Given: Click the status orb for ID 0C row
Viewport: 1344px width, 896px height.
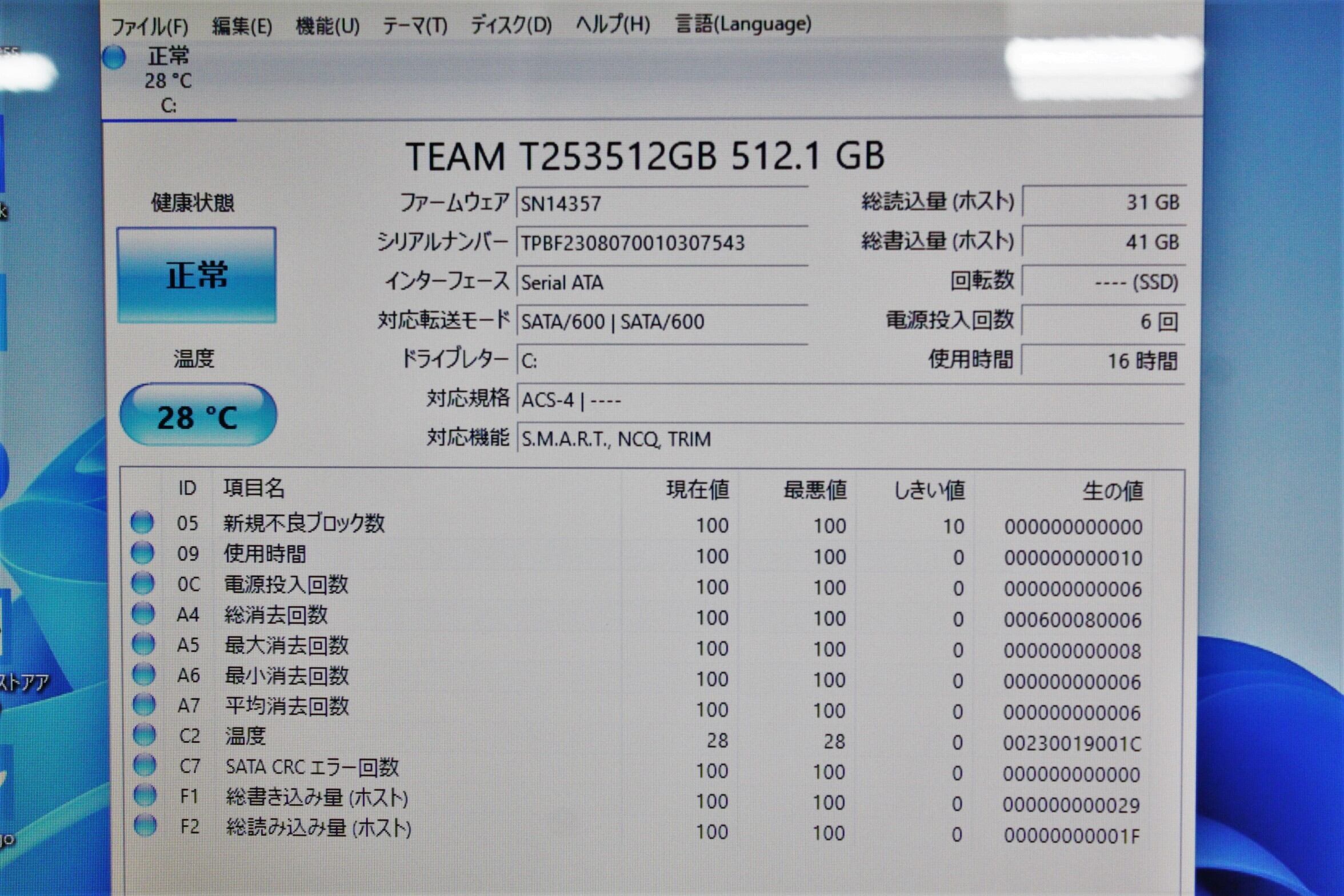Looking at the screenshot, I should [143, 583].
